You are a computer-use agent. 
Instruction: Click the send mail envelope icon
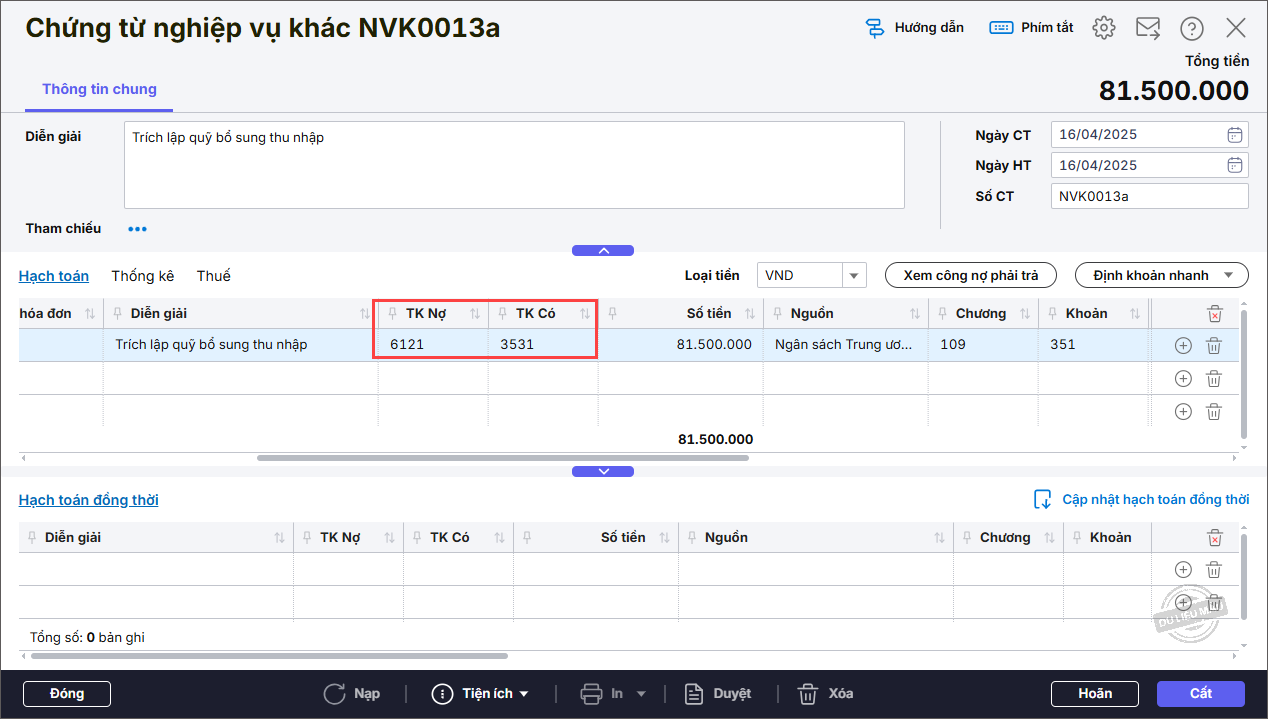(x=1148, y=28)
